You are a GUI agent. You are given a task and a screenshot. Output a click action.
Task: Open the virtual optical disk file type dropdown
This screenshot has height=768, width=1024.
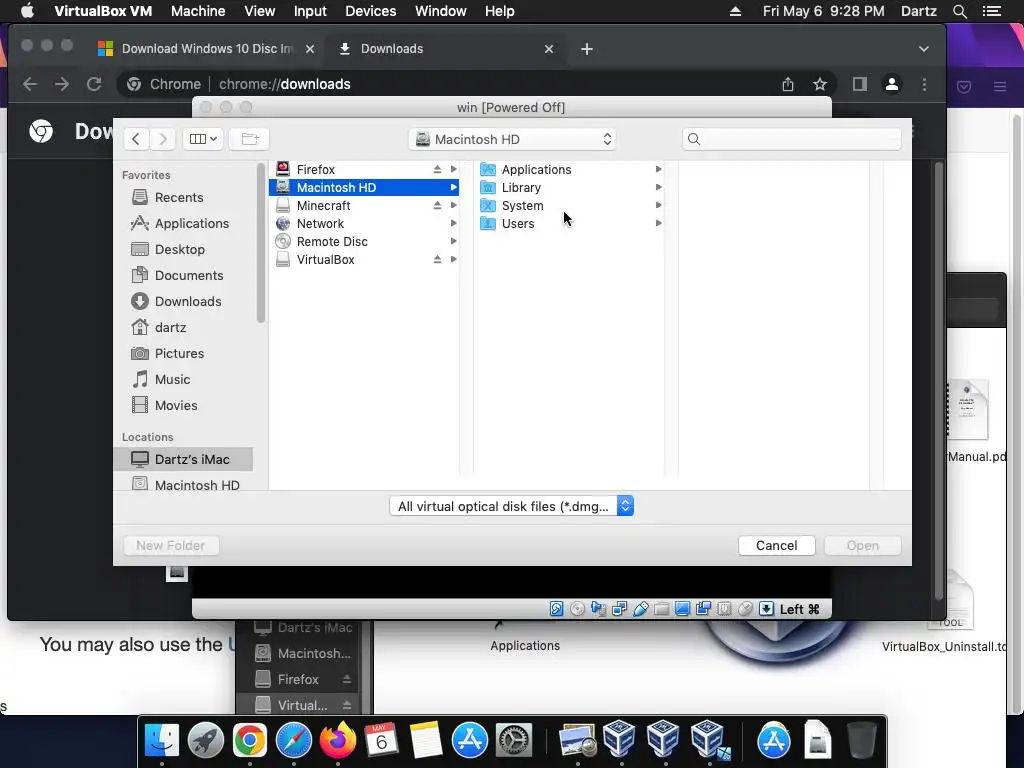click(x=511, y=506)
